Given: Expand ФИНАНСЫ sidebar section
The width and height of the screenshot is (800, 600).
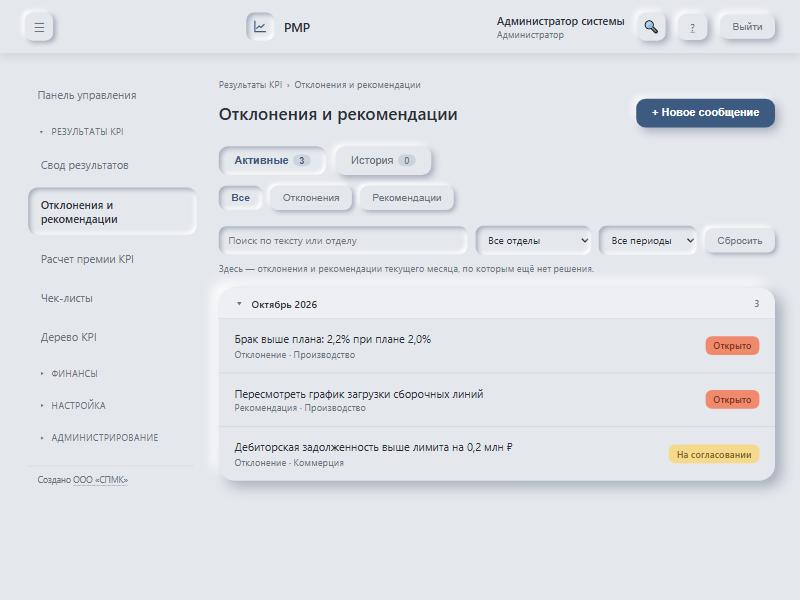Looking at the screenshot, I should tap(74, 373).
